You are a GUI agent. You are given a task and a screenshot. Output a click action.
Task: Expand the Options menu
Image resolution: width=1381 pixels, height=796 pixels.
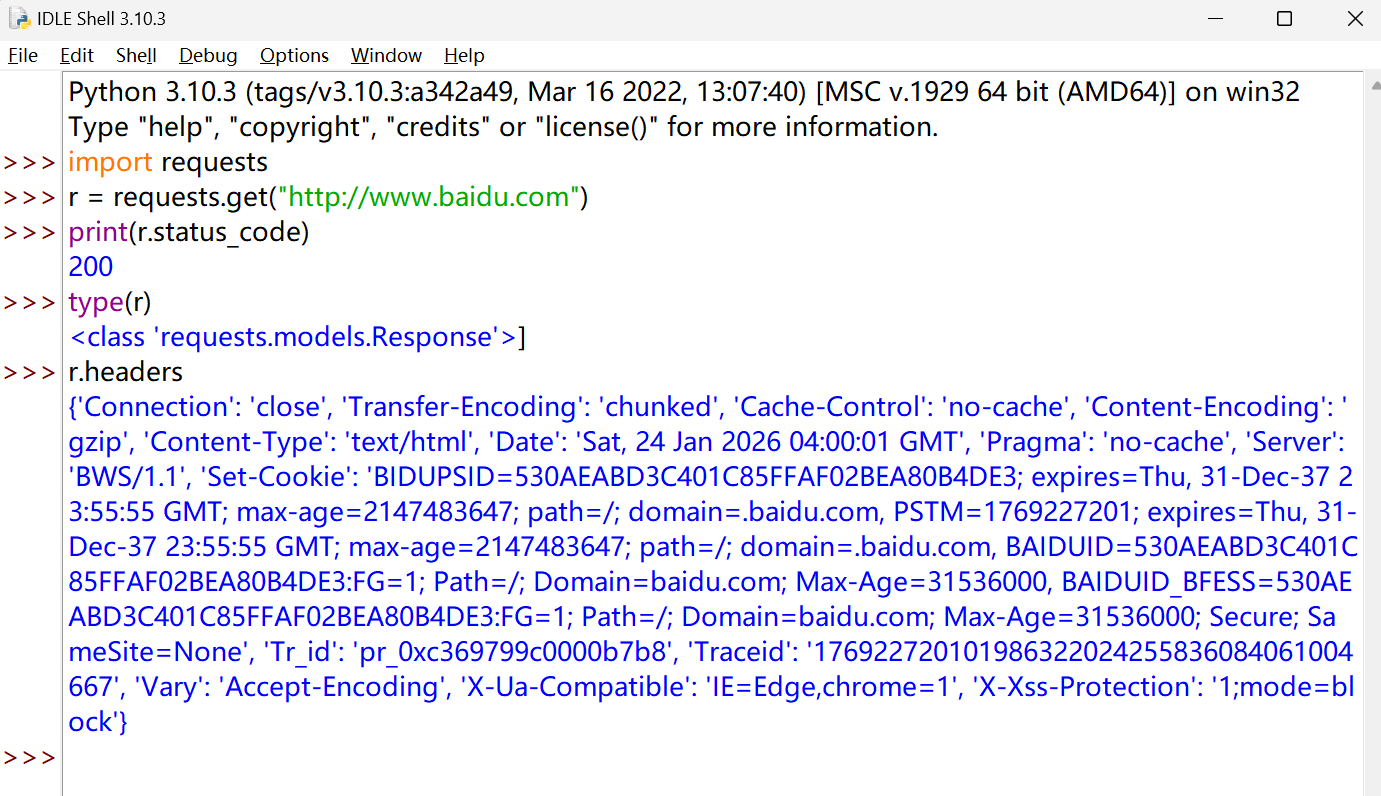click(294, 56)
